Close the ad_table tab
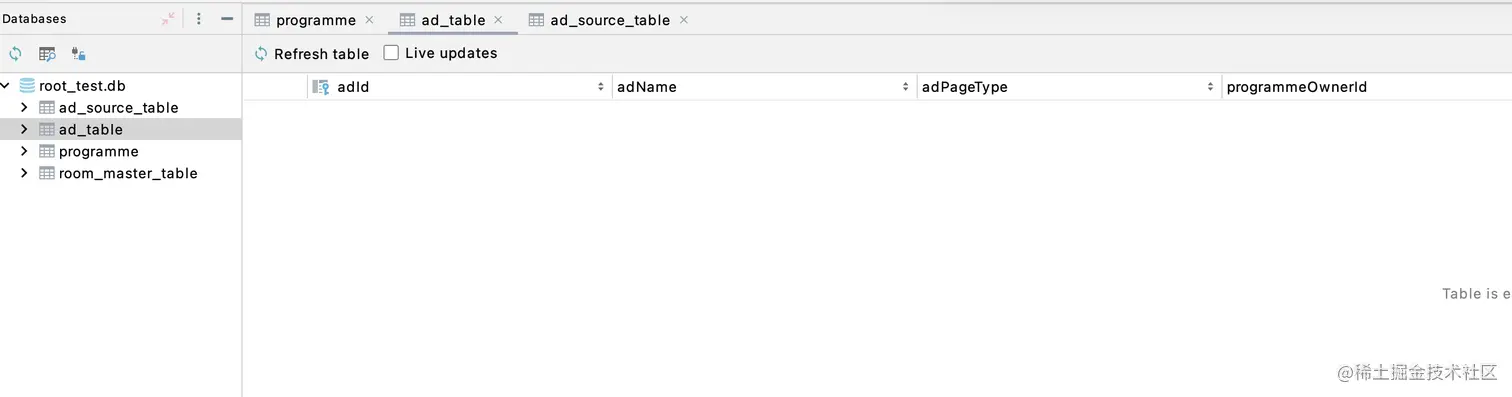This screenshot has width=1512, height=397. pyautogui.click(x=498, y=20)
